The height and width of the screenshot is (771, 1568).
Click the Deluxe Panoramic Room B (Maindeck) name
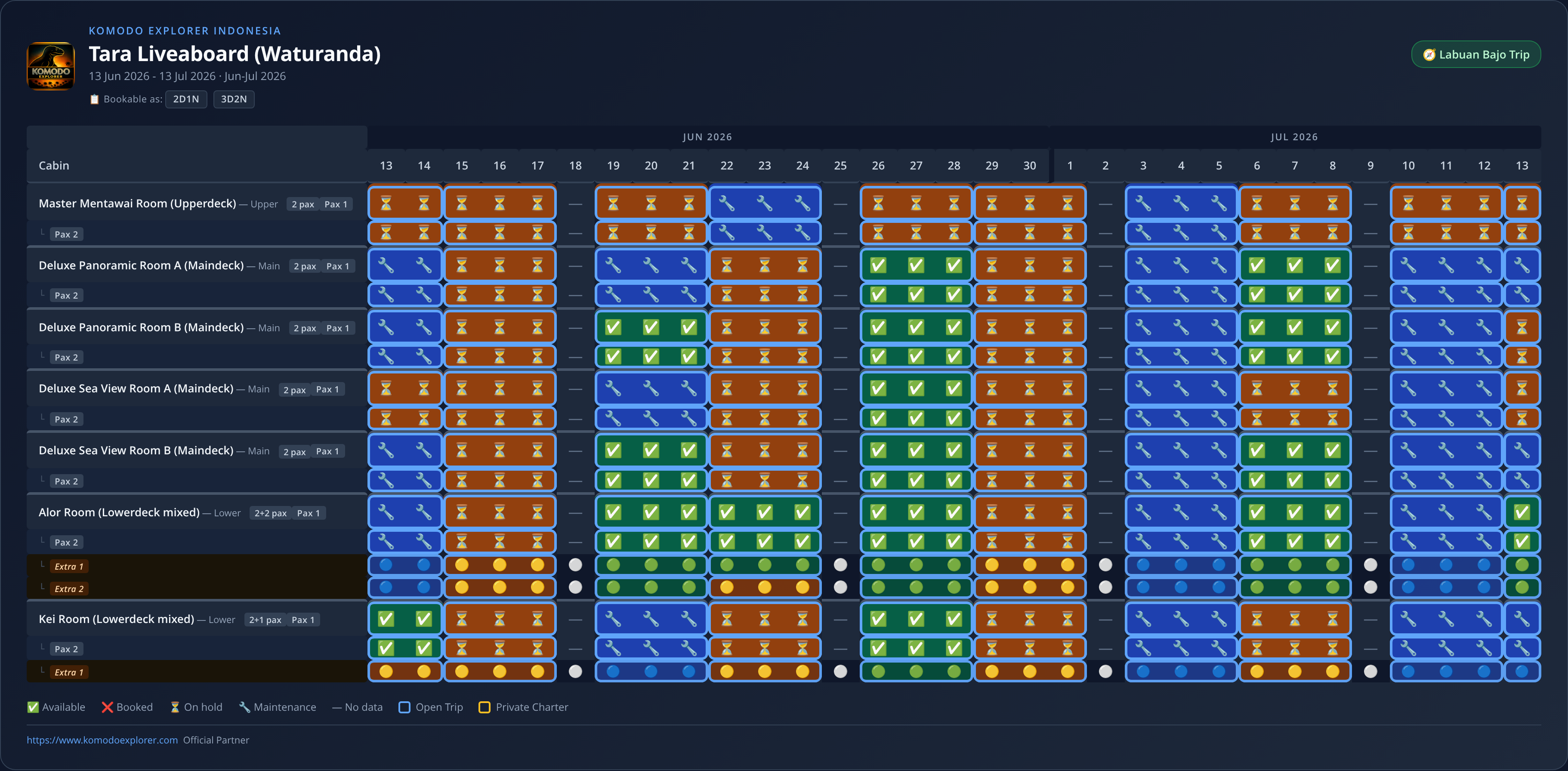[141, 327]
